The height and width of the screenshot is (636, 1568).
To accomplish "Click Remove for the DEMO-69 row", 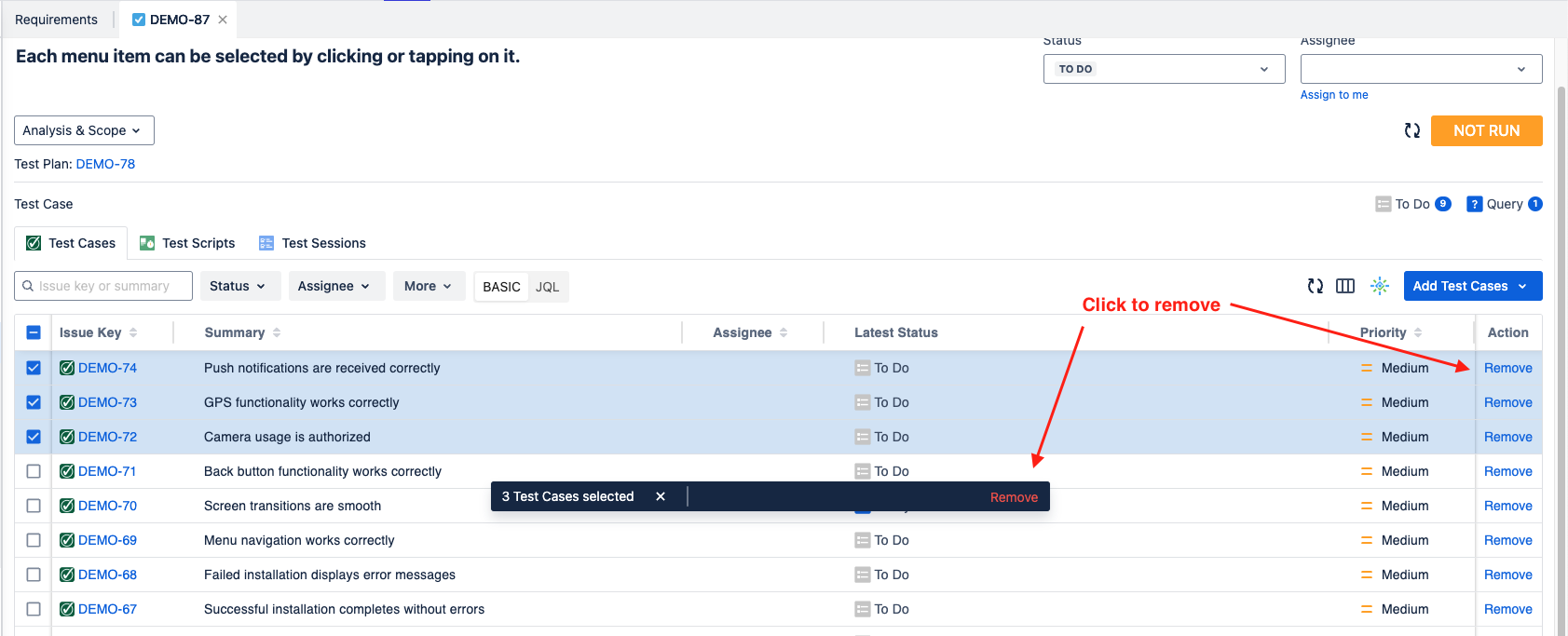I will (x=1507, y=540).
